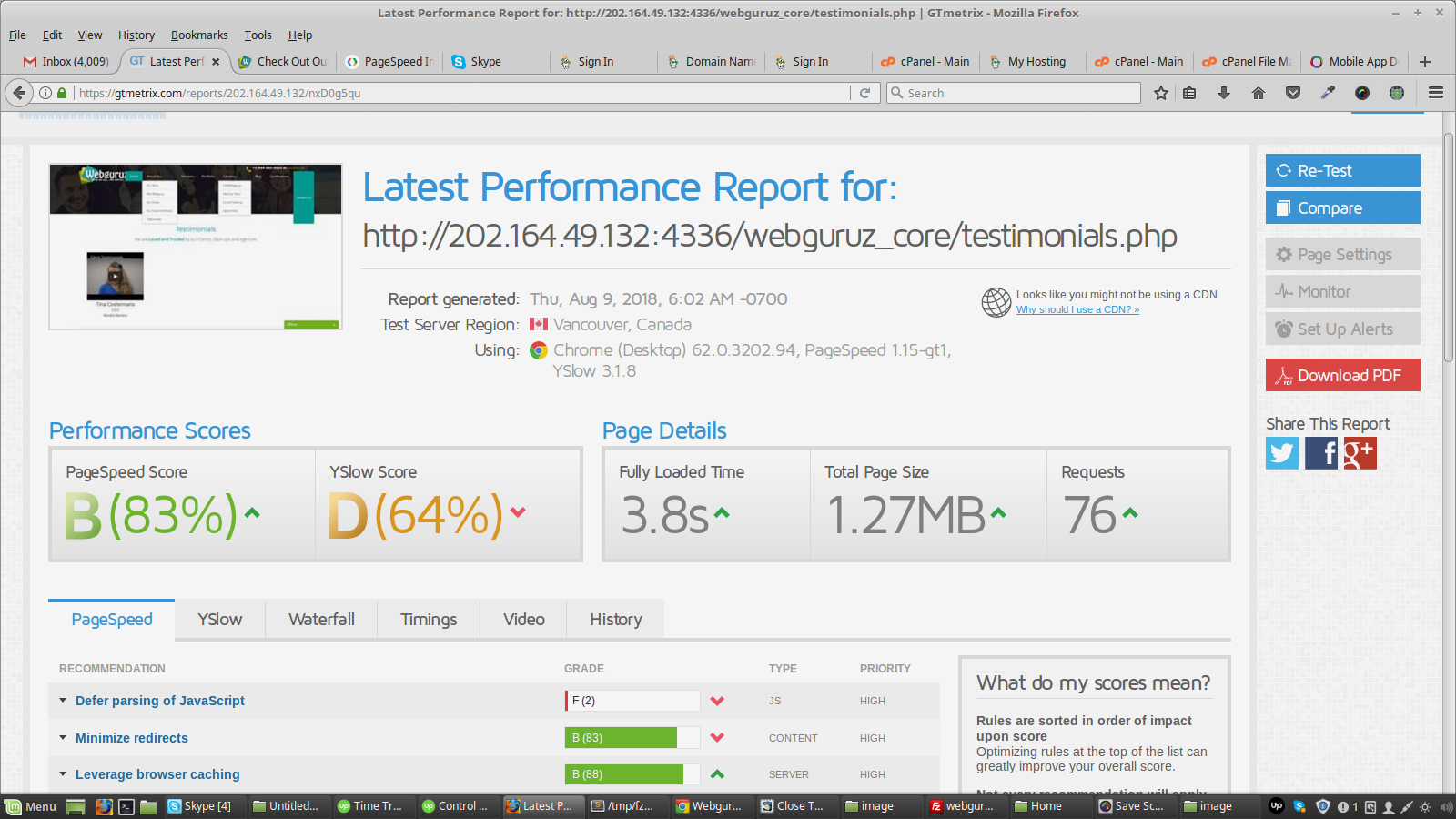Click the Download PDF button
The width and height of the screenshot is (1456, 819).
[1342, 375]
